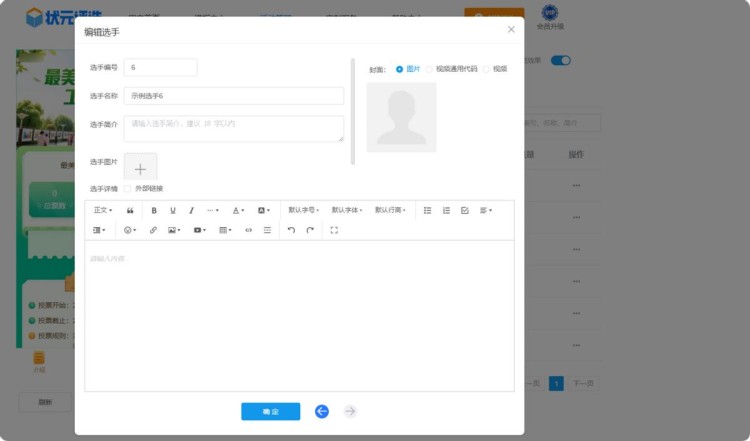Go to previous contestant with blue arrow
The height and width of the screenshot is (441, 750).
coord(322,411)
